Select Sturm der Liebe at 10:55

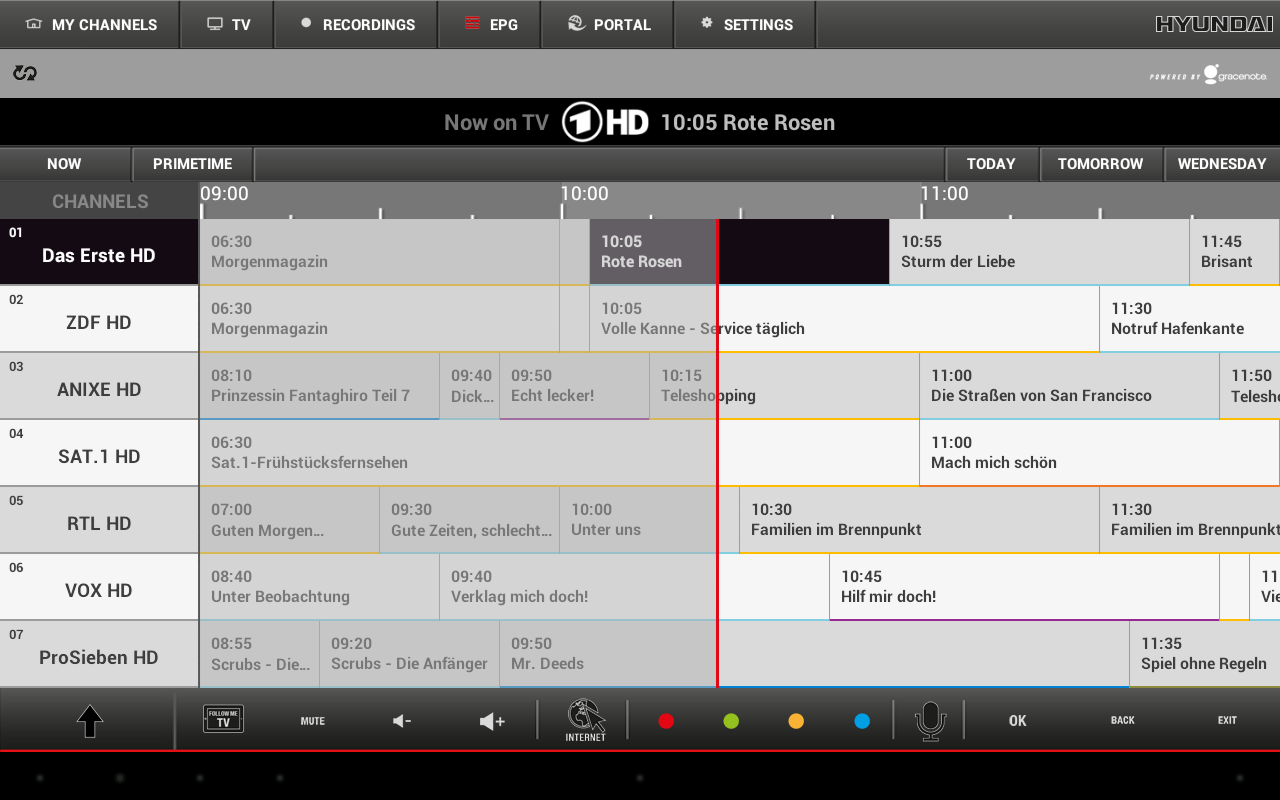point(1039,252)
